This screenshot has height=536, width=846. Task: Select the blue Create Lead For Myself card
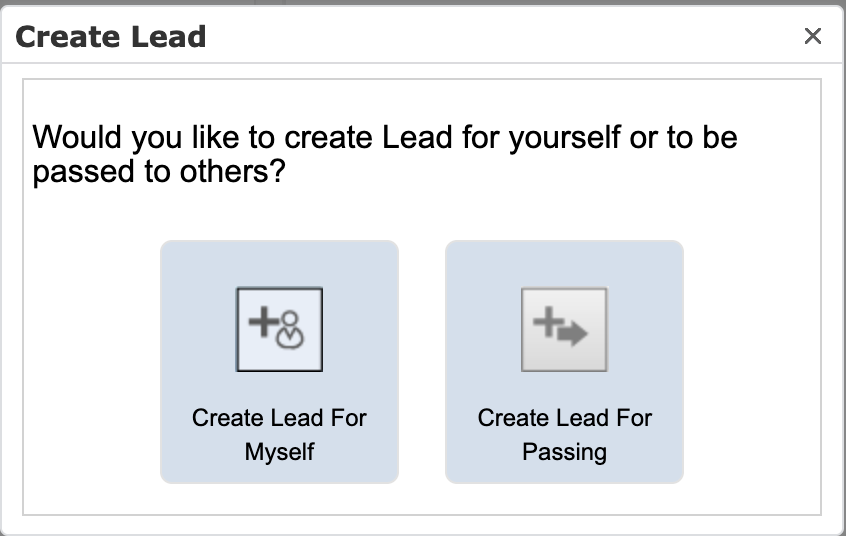tap(279, 362)
